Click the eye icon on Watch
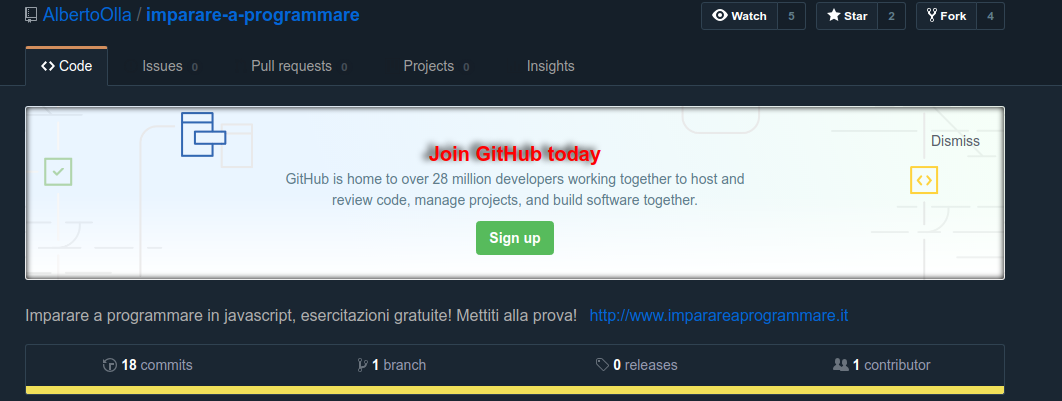The height and width of the screenshot is (401, 1062). click(719, 16)
